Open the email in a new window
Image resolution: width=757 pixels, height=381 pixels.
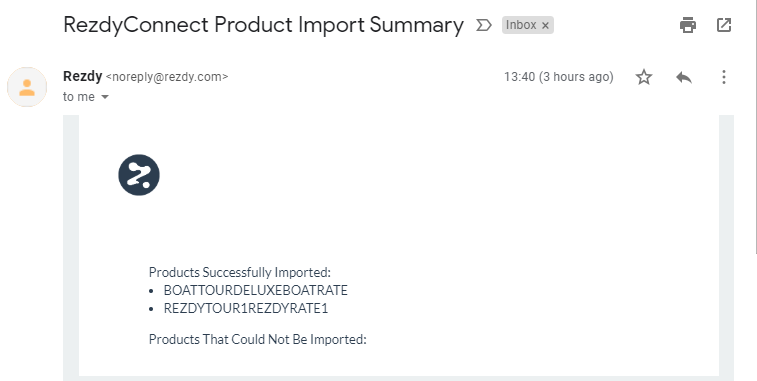[724, 25]
